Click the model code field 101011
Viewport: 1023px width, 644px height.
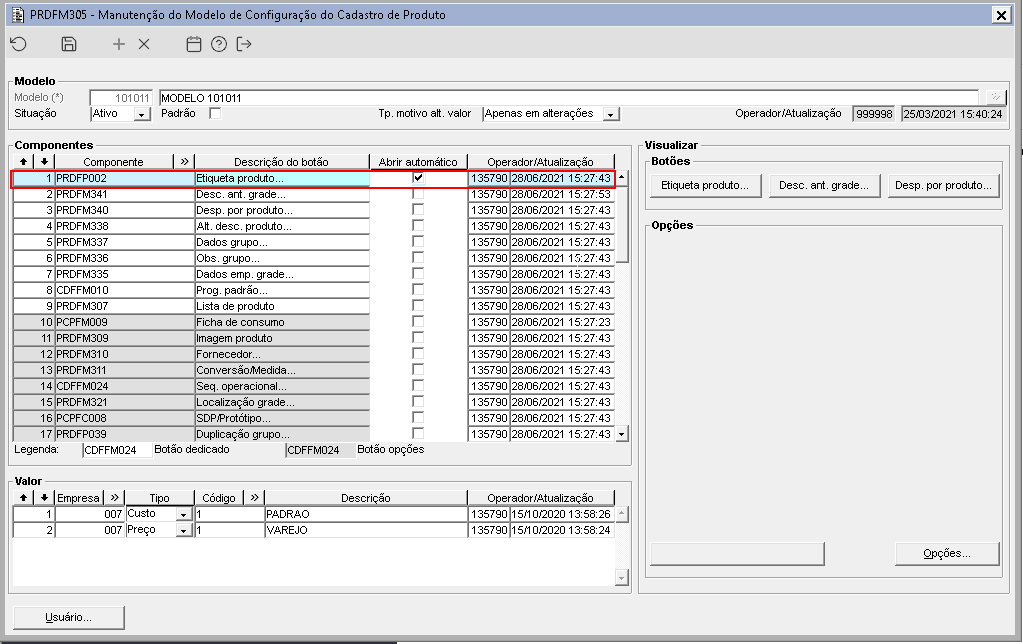[121, 98]
